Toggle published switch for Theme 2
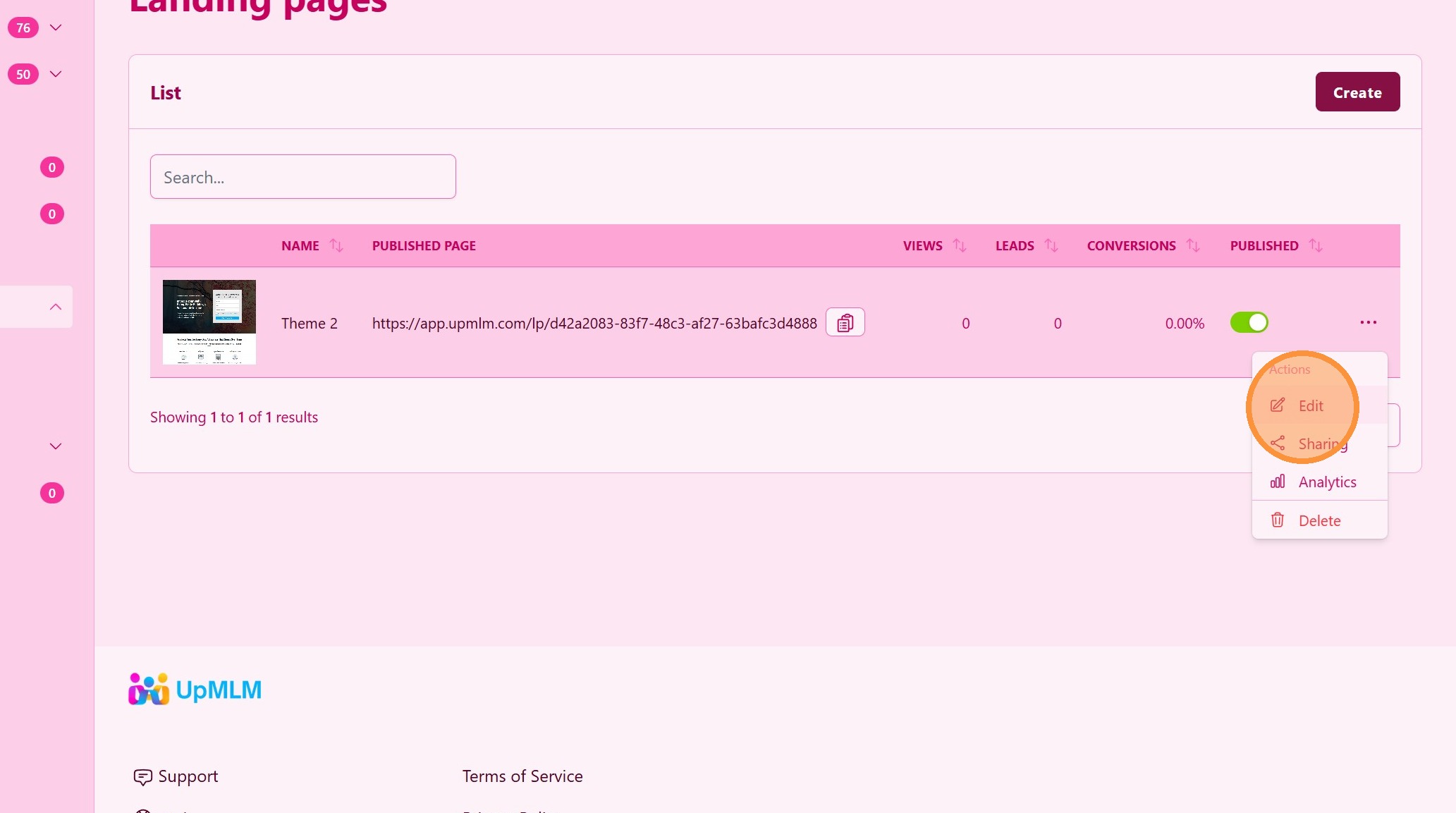The image size is (1456, 813). (1249, 322)
